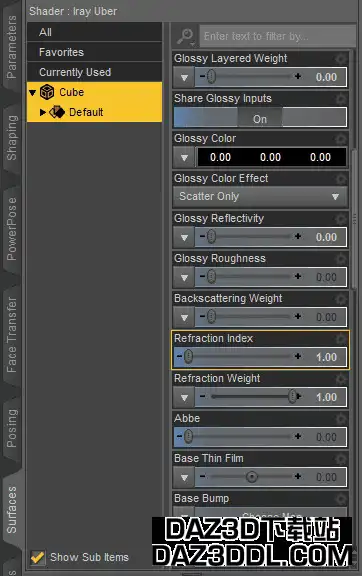
Task: Open Abbe gear settings
Action: point(341,419)
